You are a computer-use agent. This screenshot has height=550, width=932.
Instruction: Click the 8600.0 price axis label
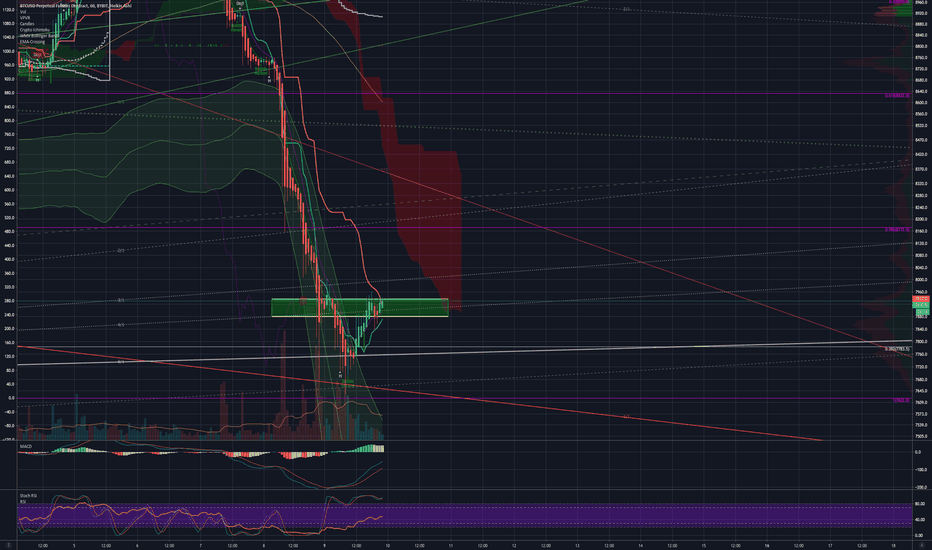[x=921, y=102]
